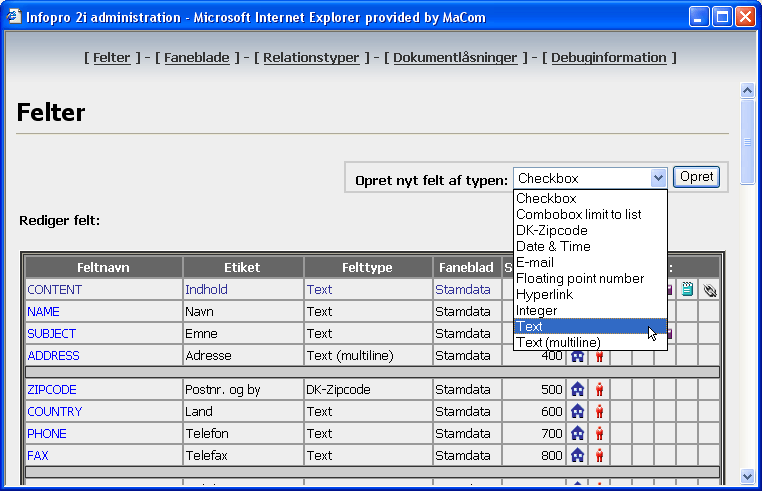Open the ADDRESS field link
This screenshot has width=762, height=491.
pyautogui.click(x=53, y=355)
